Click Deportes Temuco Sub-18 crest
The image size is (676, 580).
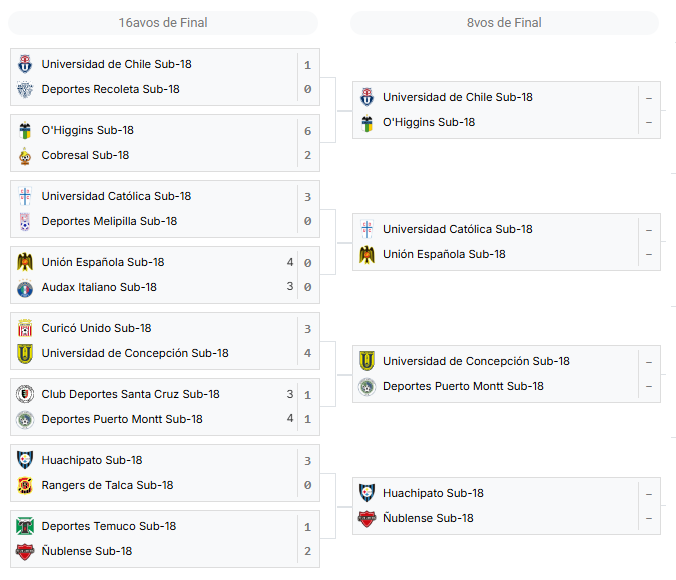[25, 526]
